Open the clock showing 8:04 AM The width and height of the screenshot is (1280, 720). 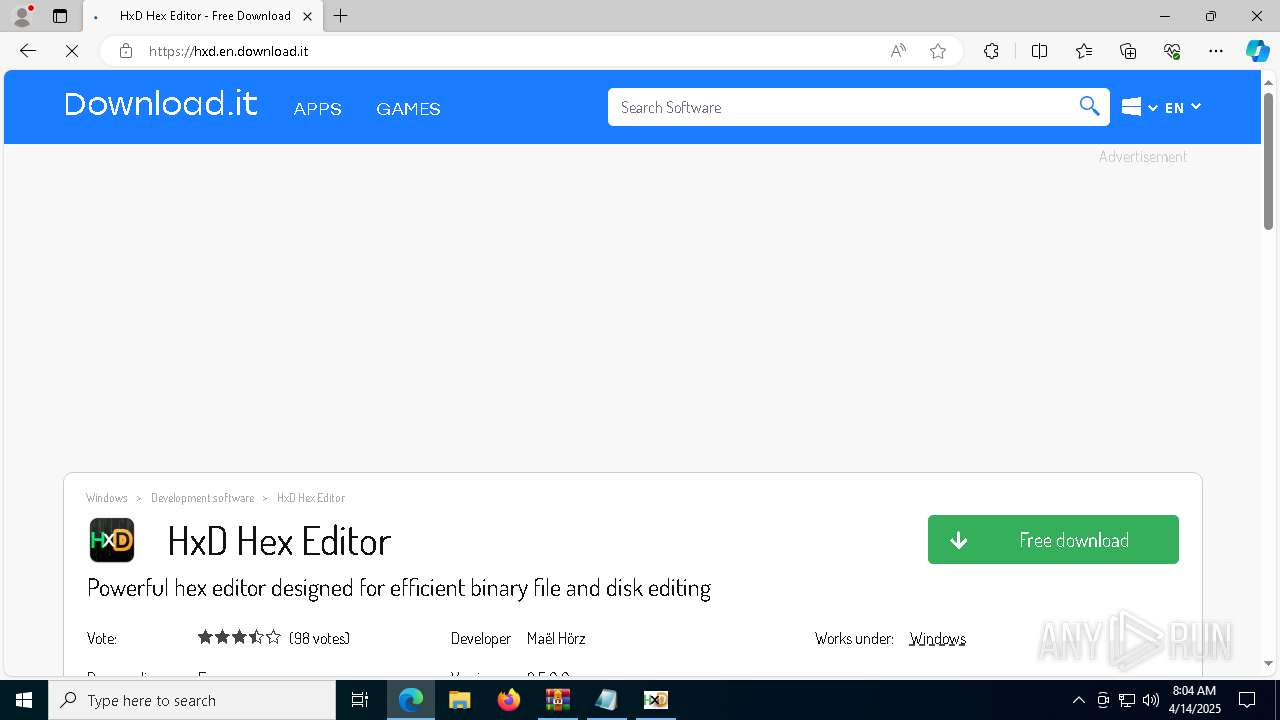(x=1195, y=700)
